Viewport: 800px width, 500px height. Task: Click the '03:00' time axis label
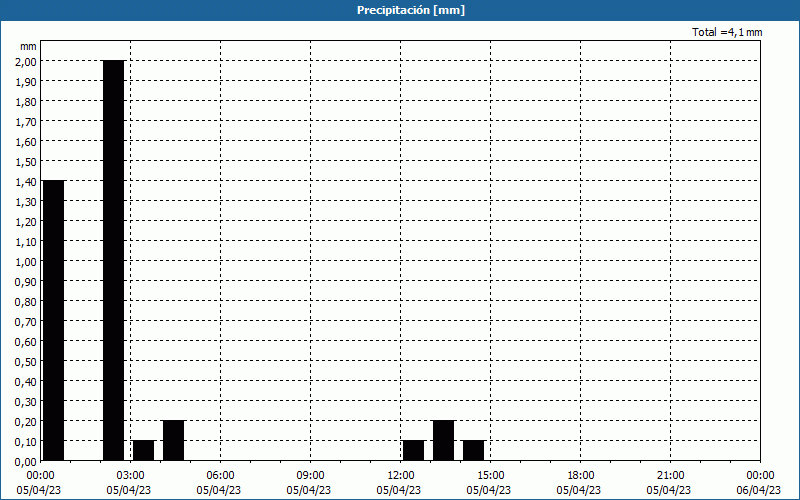click(x=131, y=476)
